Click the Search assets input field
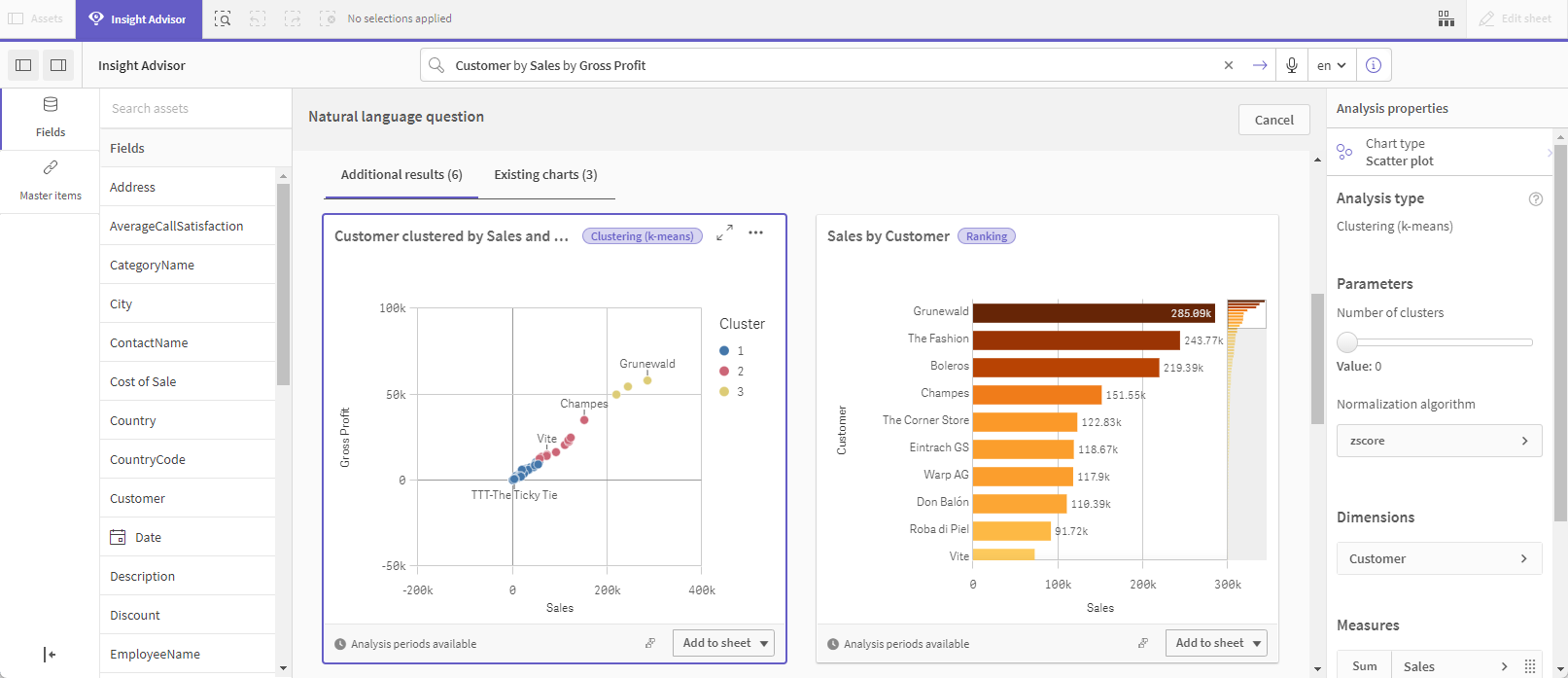 (x=194, y=109)
